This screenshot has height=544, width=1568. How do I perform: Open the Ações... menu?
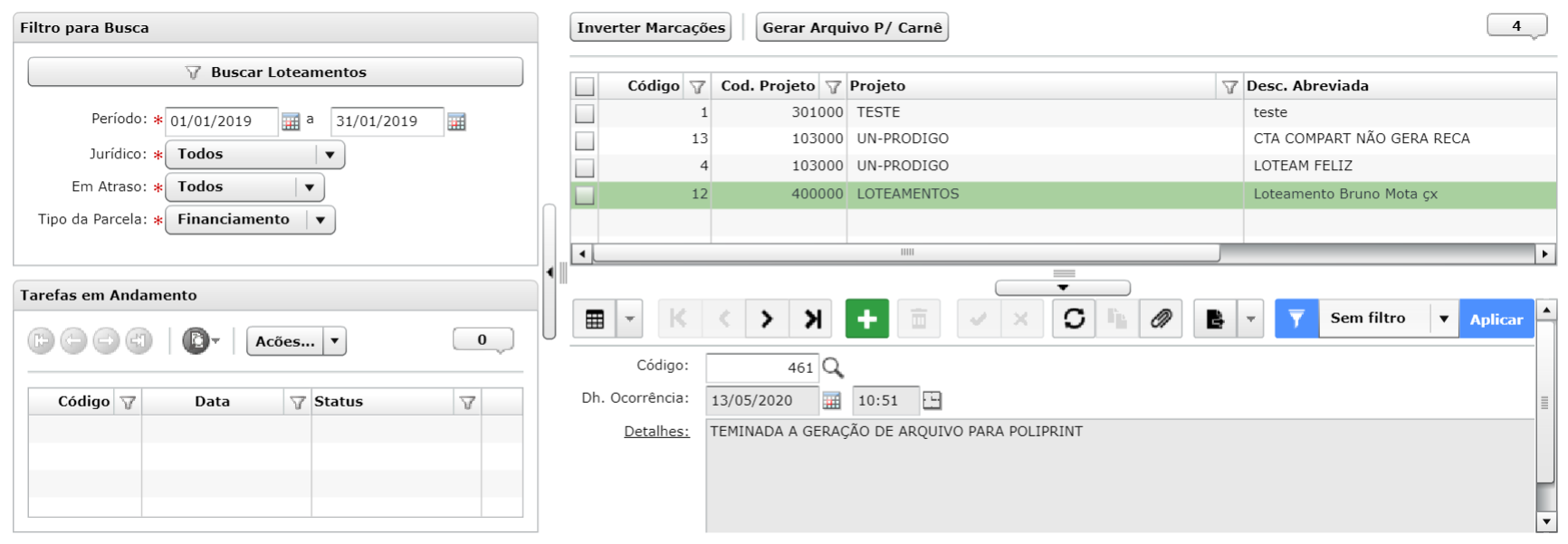296,341
